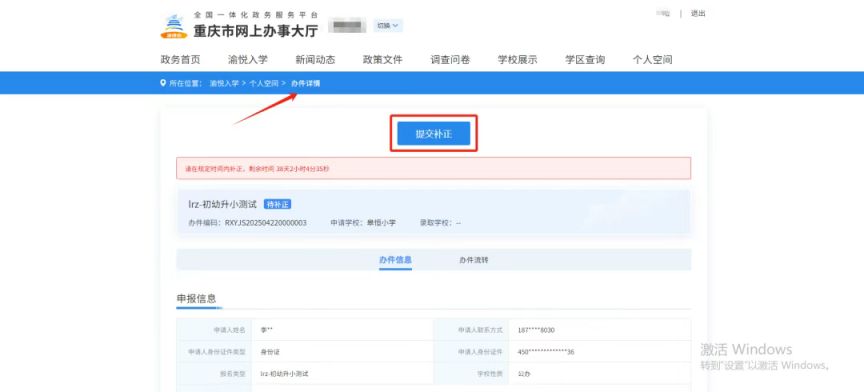The height and width of the screenshot is (392, 864).
Task: Click the 提交补正 submit button
Action: tap(434, 133)
